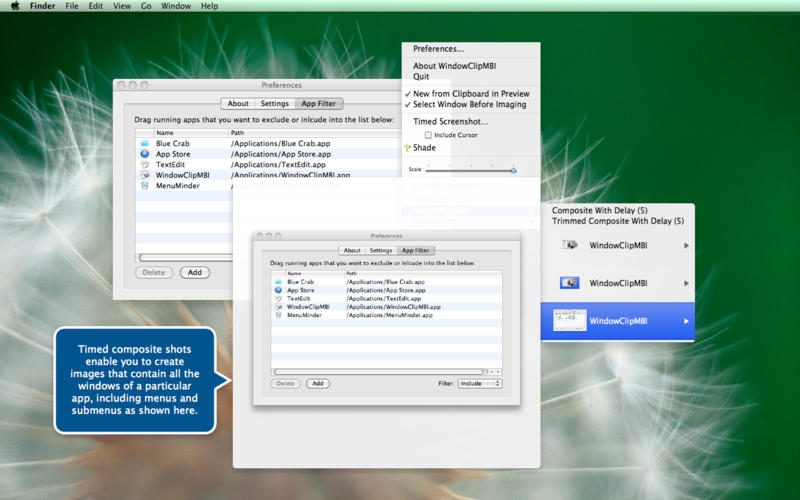Screen dimensions: 800x500
Task: Click the blue-framed WindowClipMBI submenu thumbnail
Action: point(569,283)
